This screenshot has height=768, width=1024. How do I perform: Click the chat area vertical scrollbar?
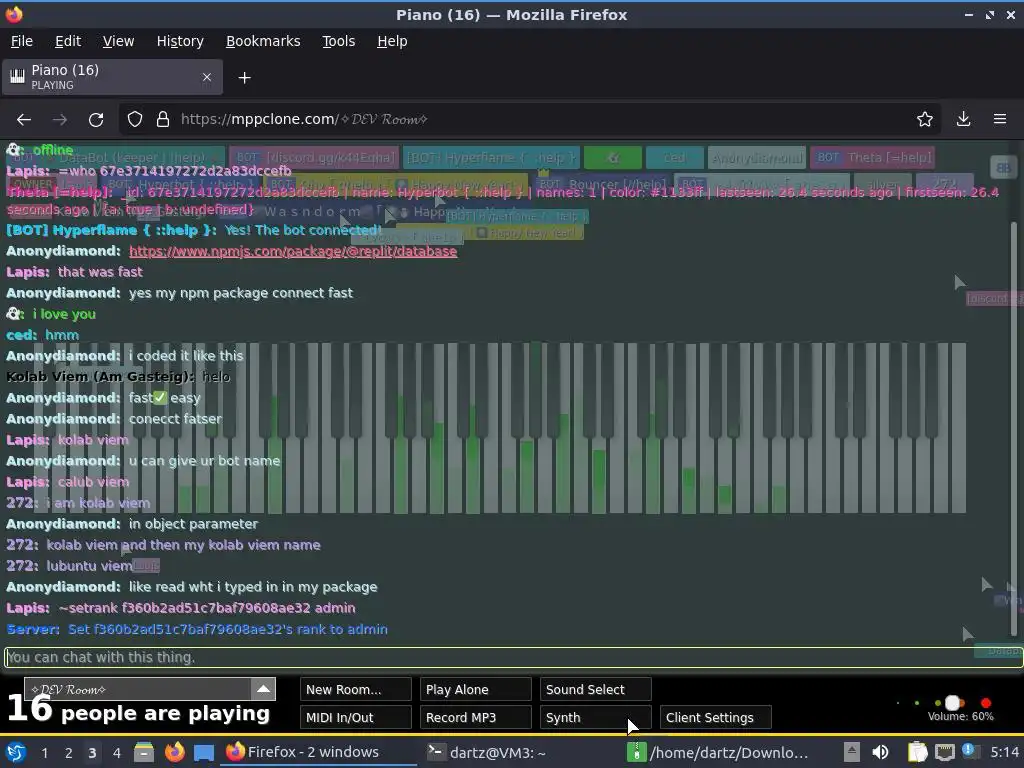pyautogui.click(x=1014, y=428)
